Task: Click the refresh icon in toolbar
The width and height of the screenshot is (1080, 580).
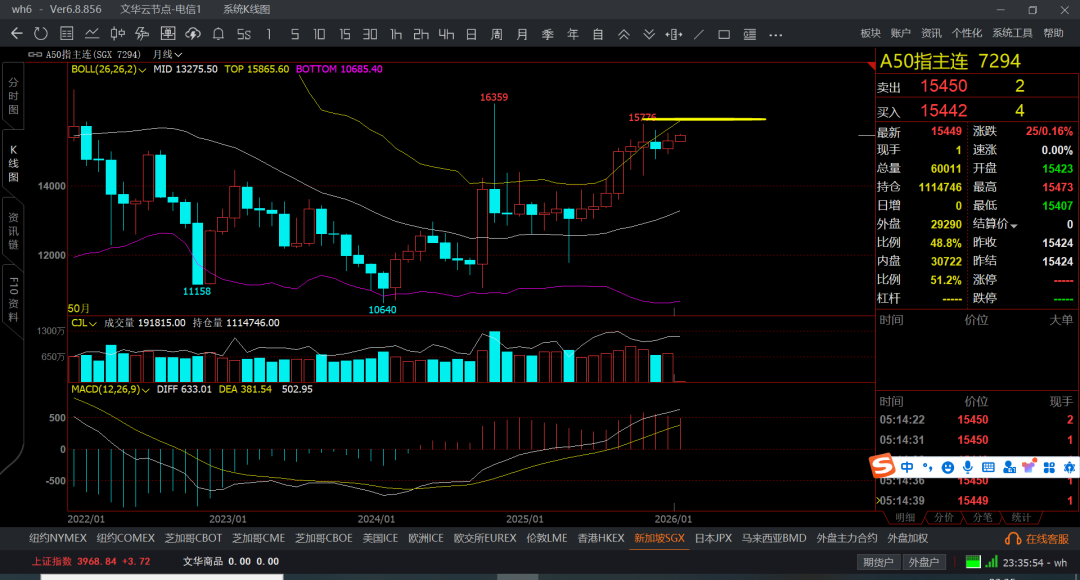Action: point(41,34)
